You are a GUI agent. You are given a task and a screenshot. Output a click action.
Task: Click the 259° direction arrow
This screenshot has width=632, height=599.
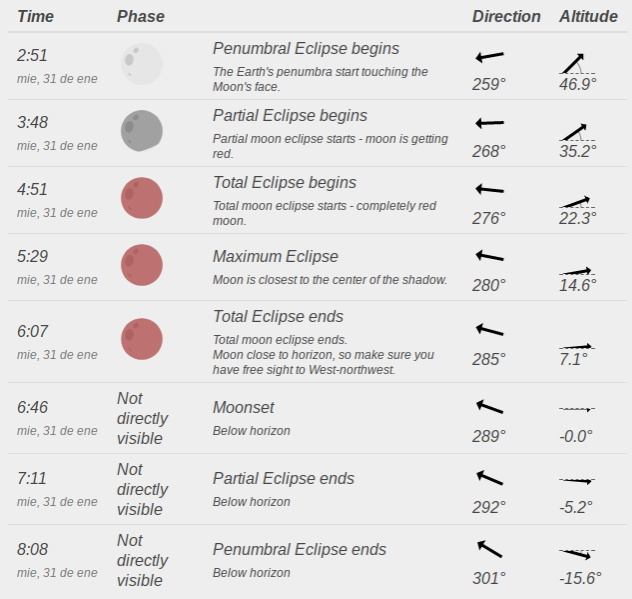pos(489,57)
